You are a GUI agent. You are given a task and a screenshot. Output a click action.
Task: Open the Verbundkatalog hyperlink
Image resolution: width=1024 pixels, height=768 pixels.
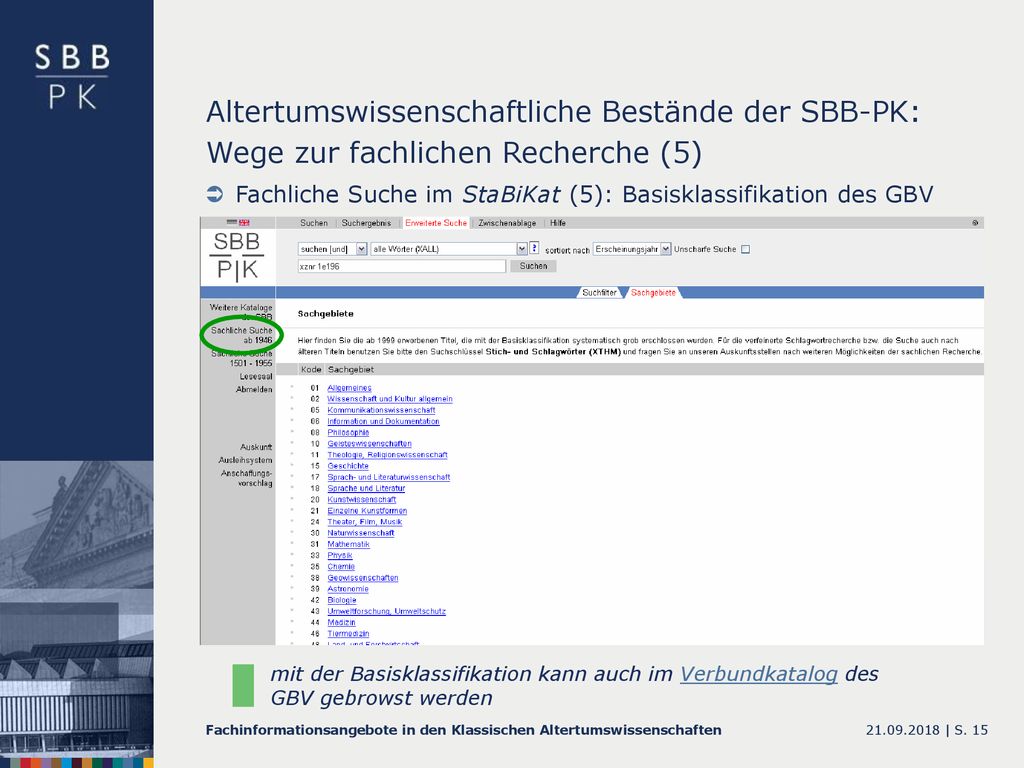[759, 674]
